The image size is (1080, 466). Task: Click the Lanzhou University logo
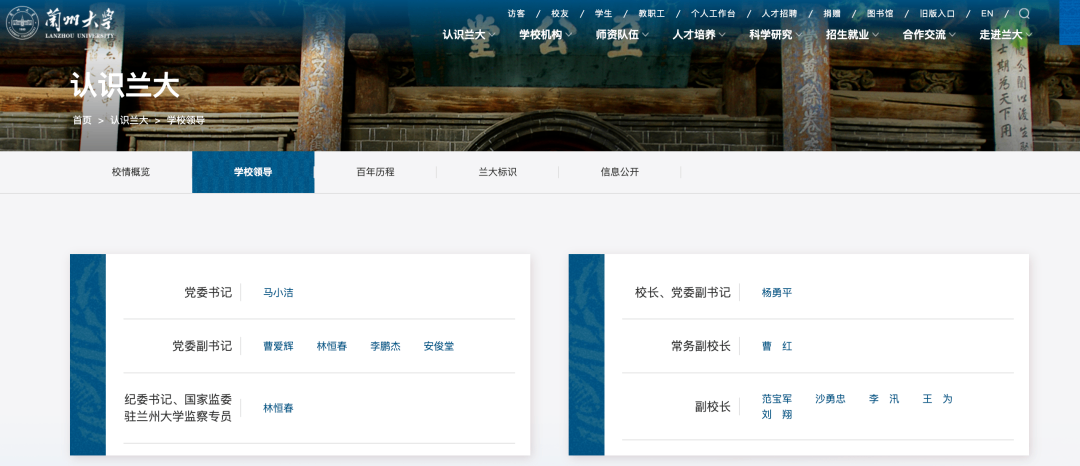pyautogui.click(x=61, y=22)
